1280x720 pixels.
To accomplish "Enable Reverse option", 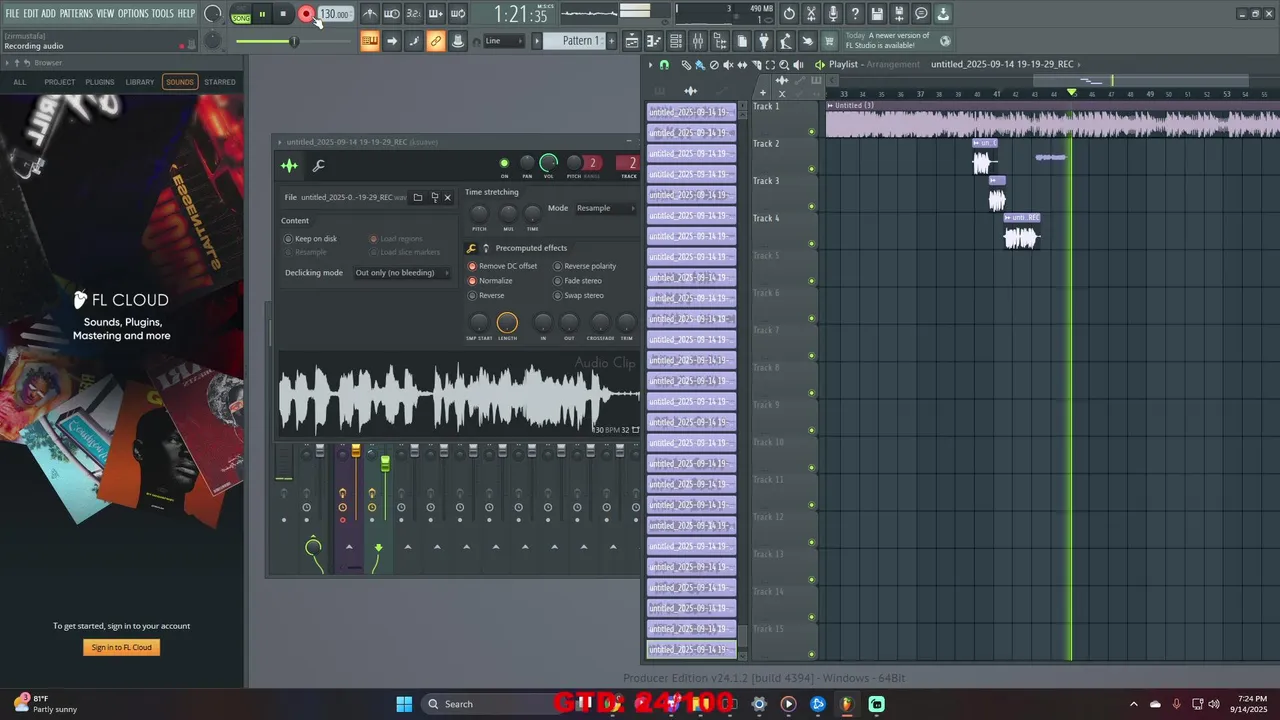I will tap(486, 296).
